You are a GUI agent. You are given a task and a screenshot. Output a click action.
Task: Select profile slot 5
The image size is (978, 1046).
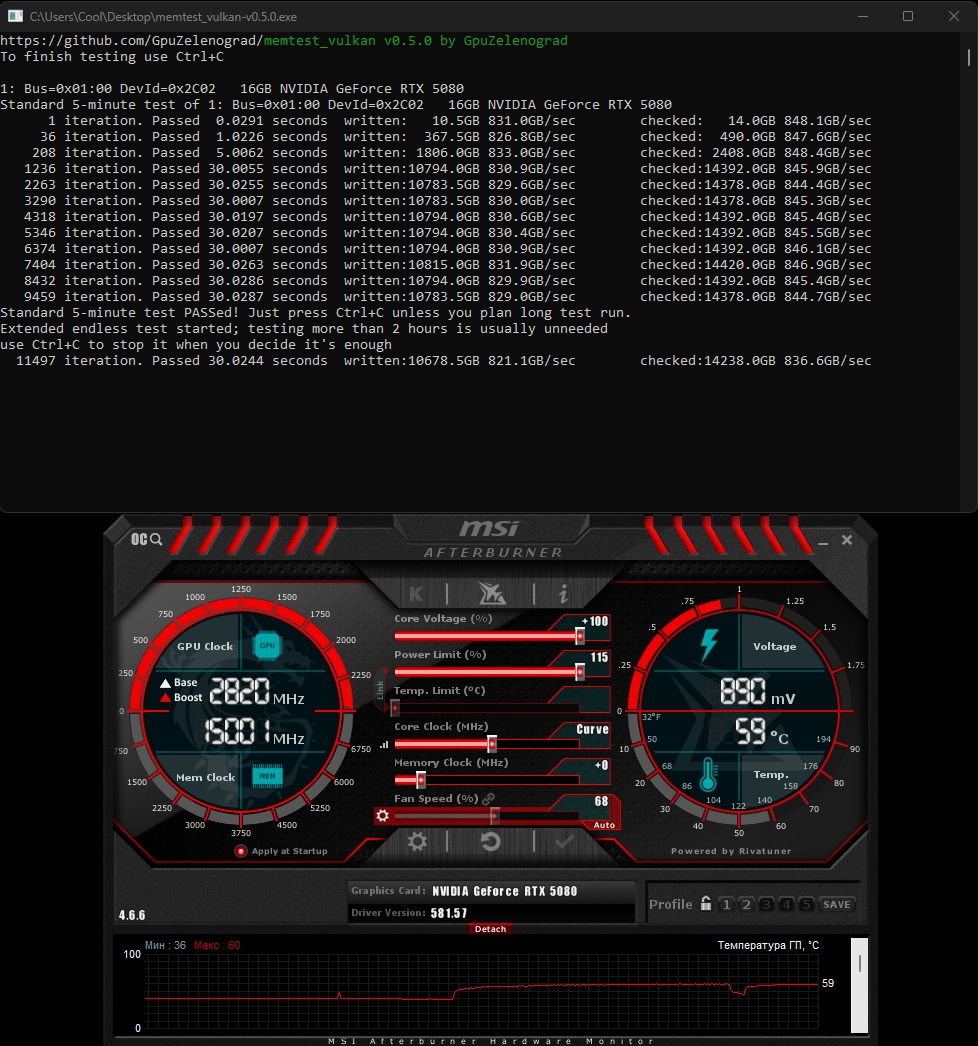(x=807, y=905)
